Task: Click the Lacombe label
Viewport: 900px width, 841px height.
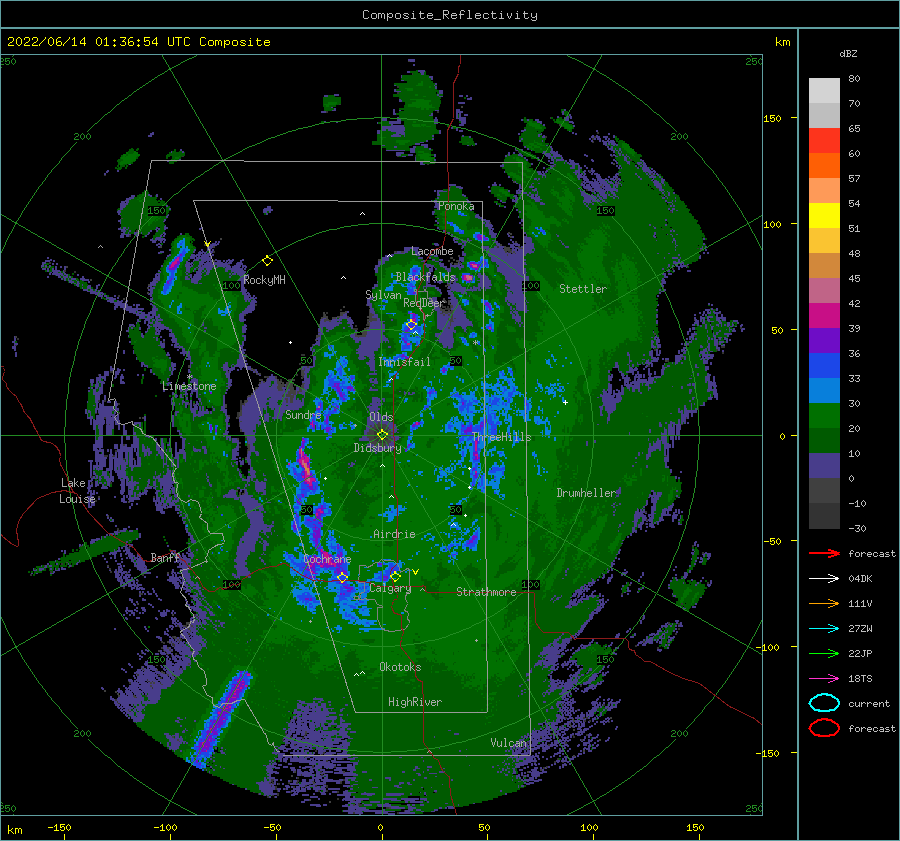Action: click(432, 251)
